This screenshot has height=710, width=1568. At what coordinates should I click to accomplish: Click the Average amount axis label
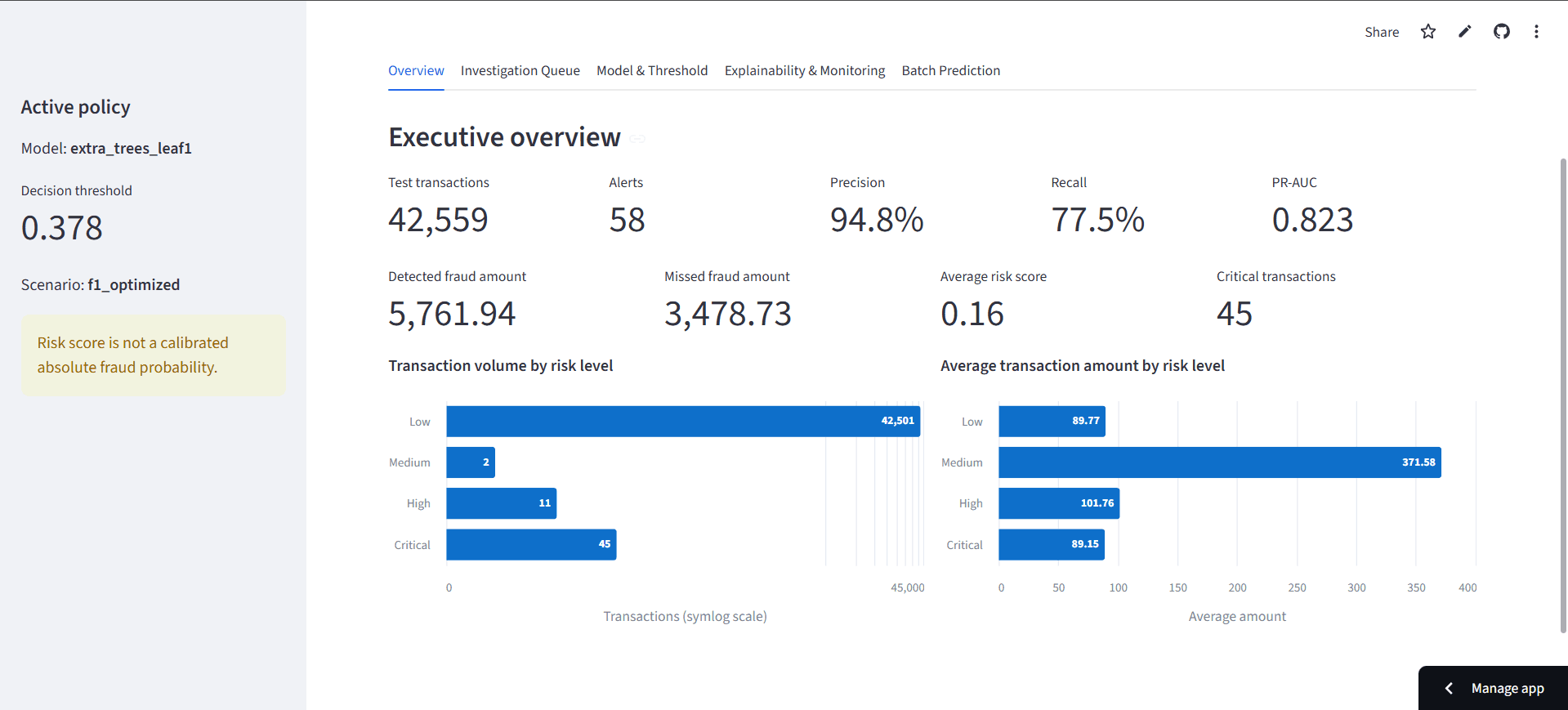[1237, 616]
